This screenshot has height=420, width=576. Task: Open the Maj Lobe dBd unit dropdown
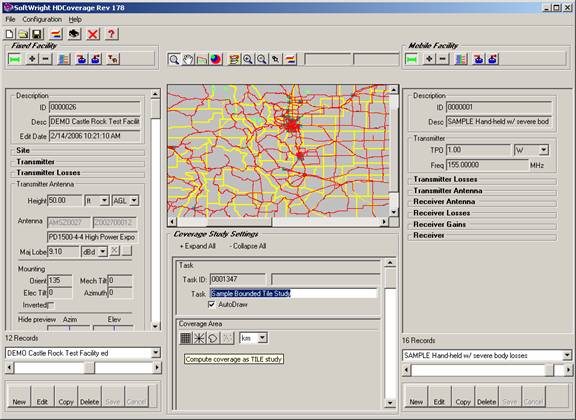click(x=102, y=252)
